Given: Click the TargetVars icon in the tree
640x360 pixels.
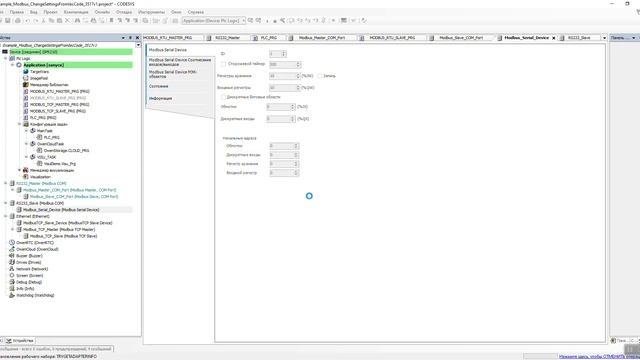Looking at the screenshot, I should pos(26,71).
